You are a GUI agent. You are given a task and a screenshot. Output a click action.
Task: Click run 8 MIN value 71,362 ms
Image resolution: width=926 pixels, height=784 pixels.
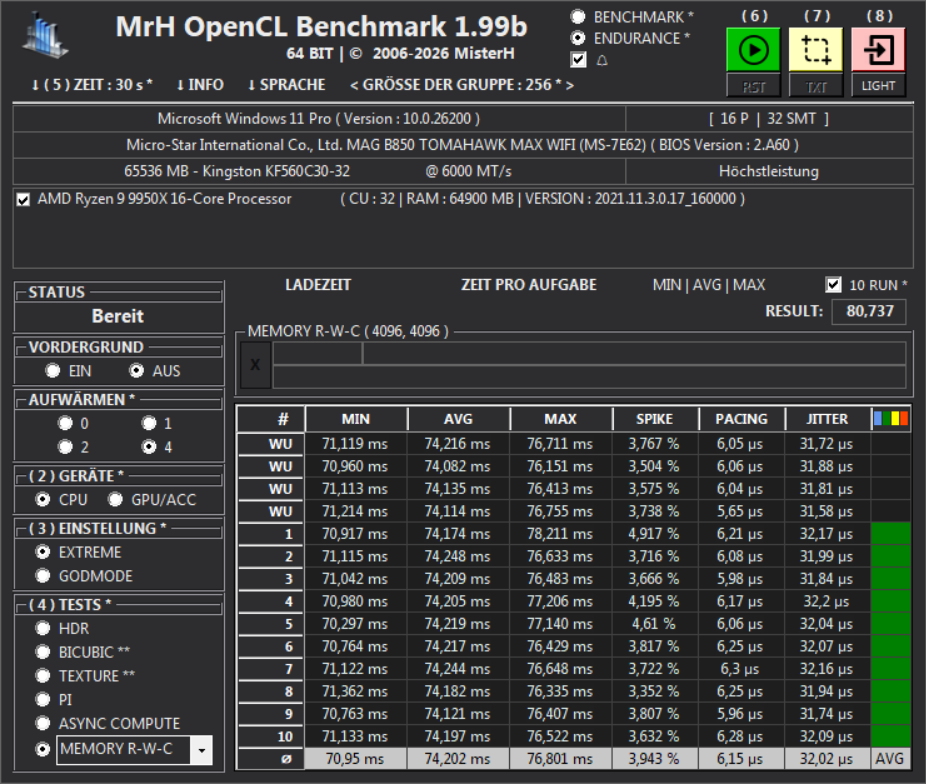point(355,691)
